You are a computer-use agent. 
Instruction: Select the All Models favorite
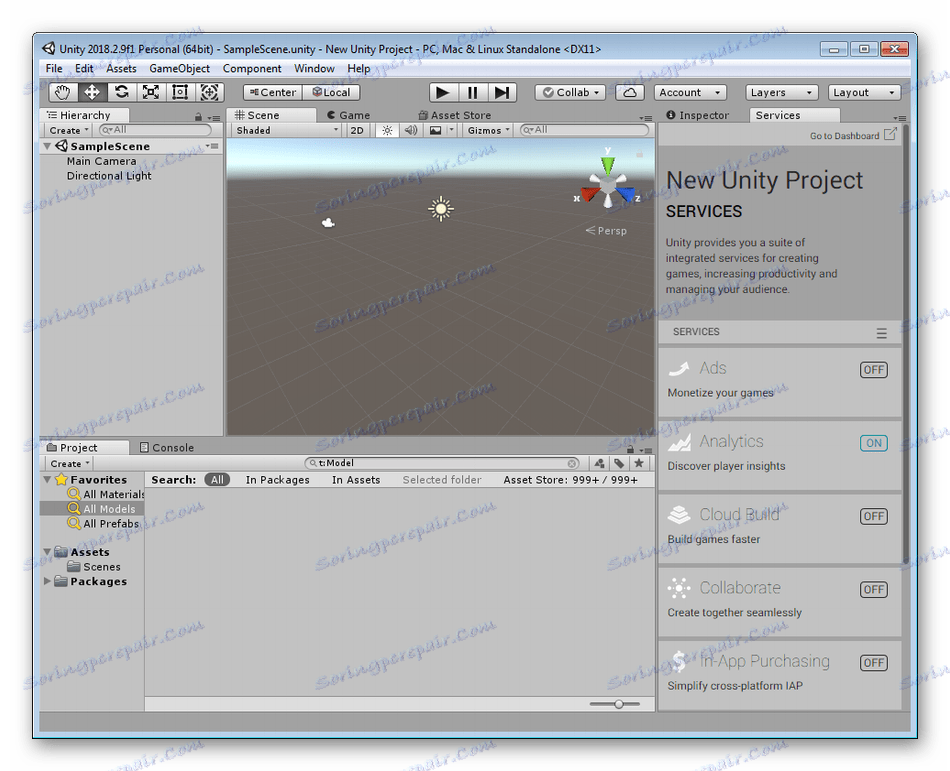[x=92, y=509]
